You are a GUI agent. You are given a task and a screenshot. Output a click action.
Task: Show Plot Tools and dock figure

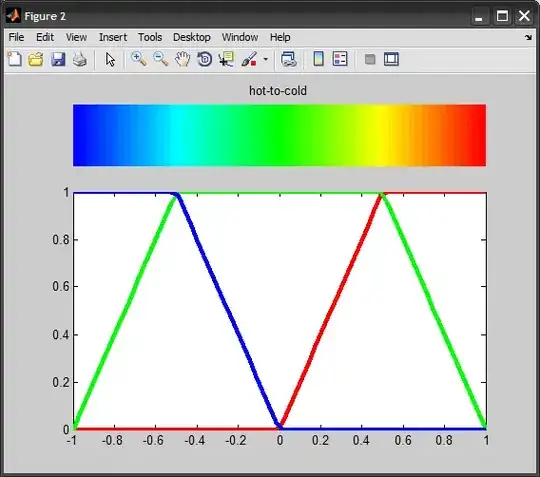click(391, 59)
